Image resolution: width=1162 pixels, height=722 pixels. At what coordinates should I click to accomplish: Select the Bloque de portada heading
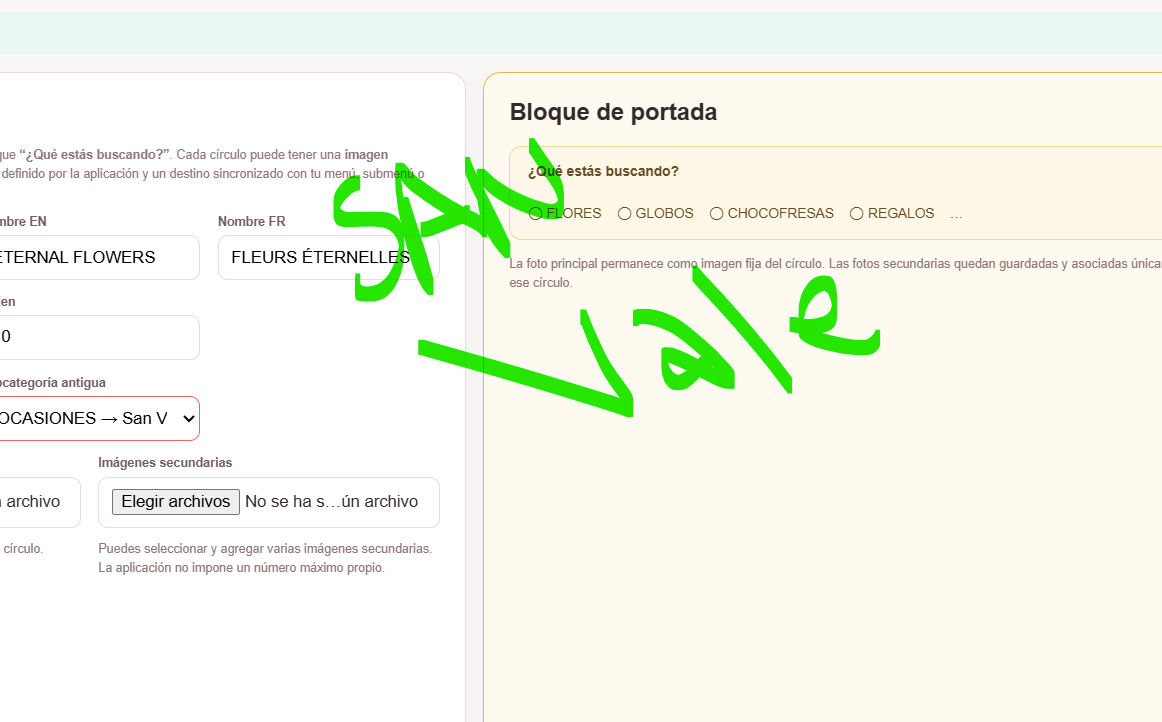pos(613,112)
